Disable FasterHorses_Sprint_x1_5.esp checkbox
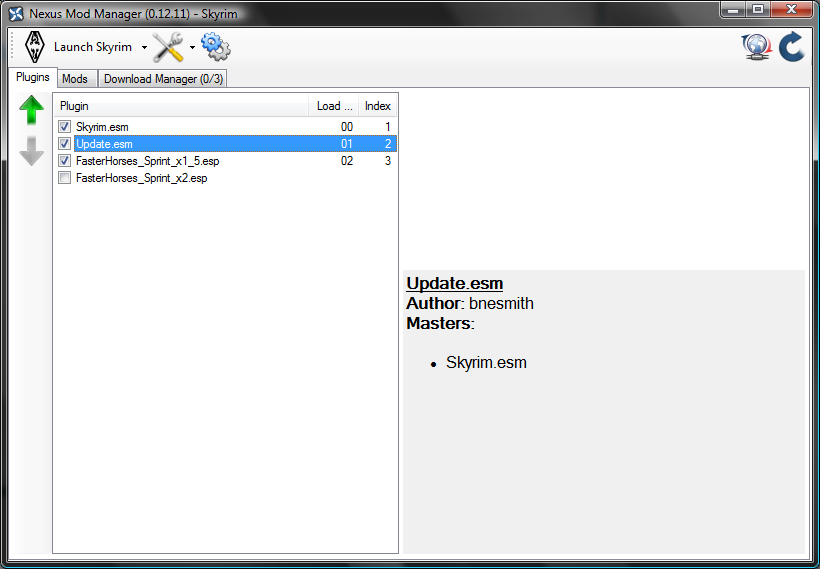 (x=64, y=161)
